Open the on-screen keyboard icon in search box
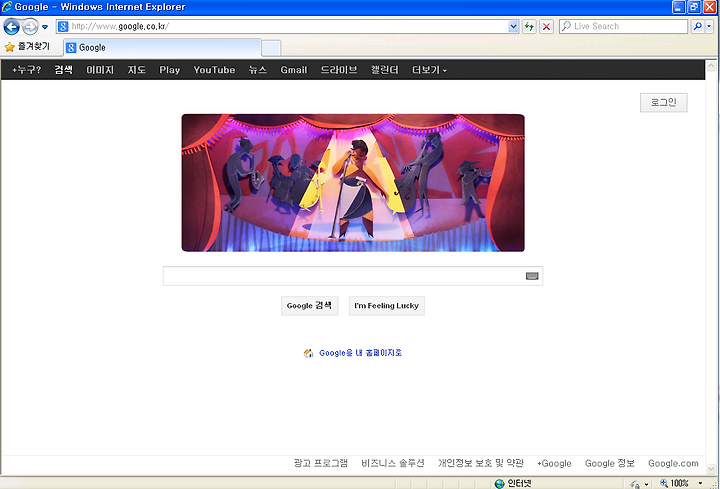Screen dimensions: 720x489 (532, 276)
